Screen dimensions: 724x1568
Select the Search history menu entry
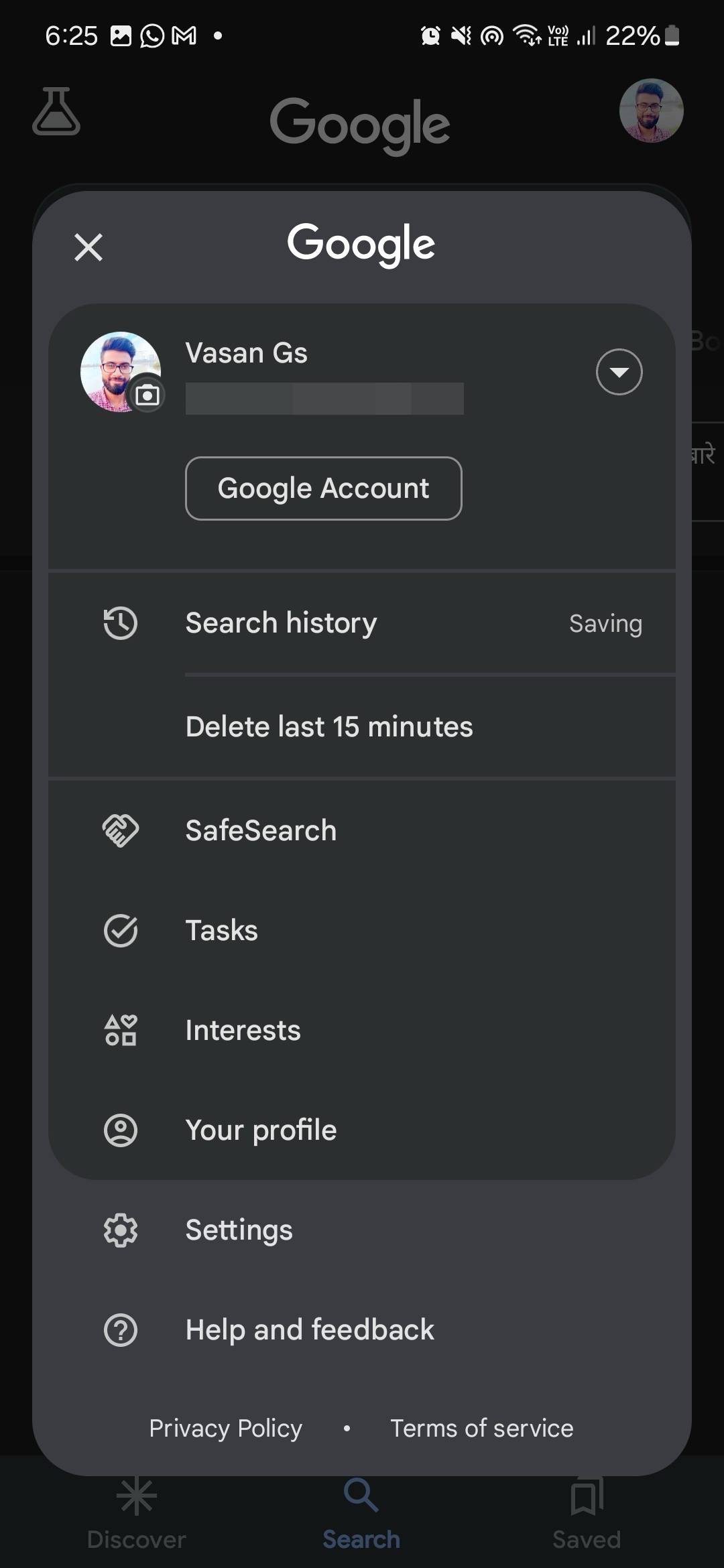(x=281, y=623)
